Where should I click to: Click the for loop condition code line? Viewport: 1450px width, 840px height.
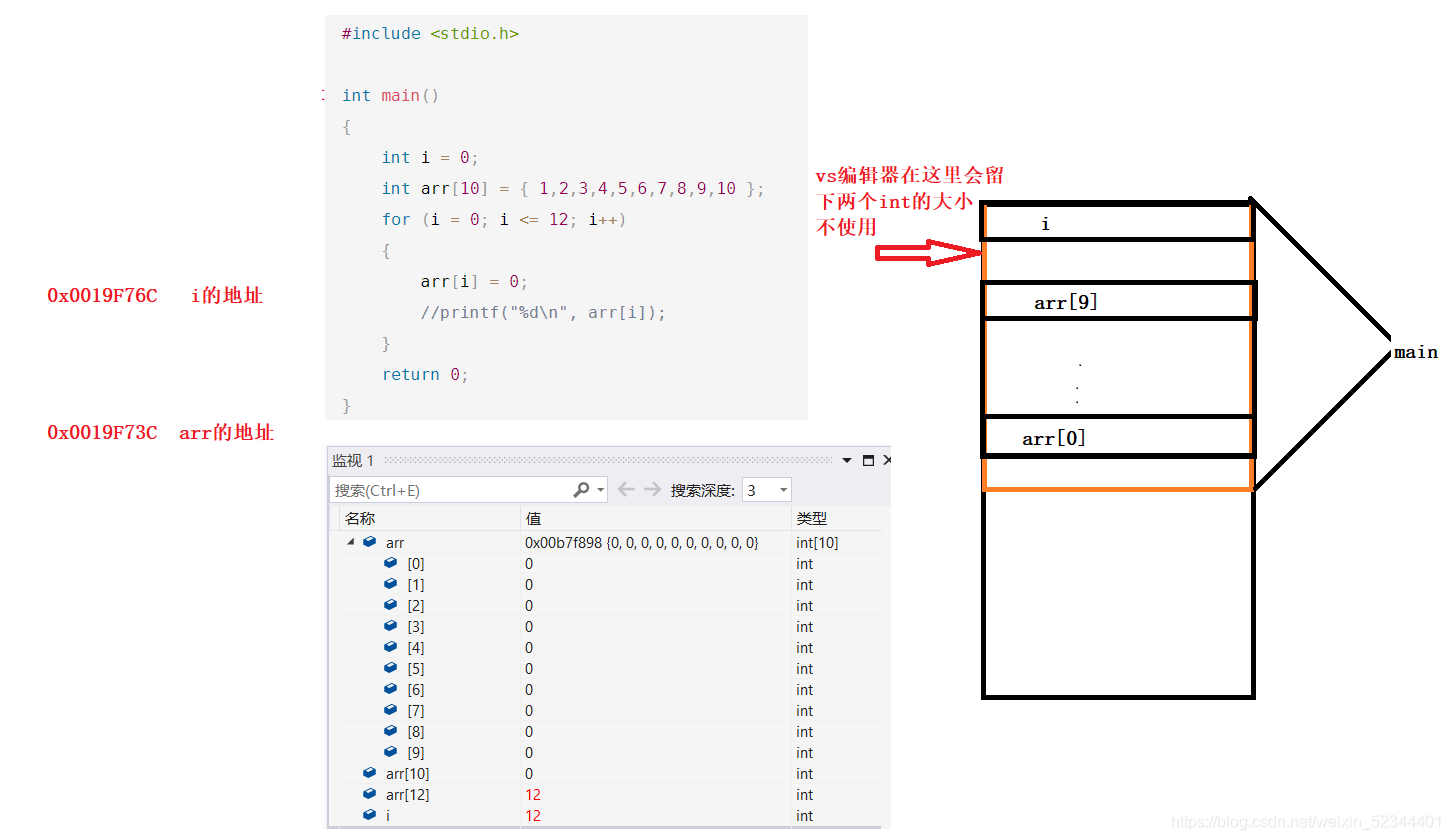click(x=503, y=219)
